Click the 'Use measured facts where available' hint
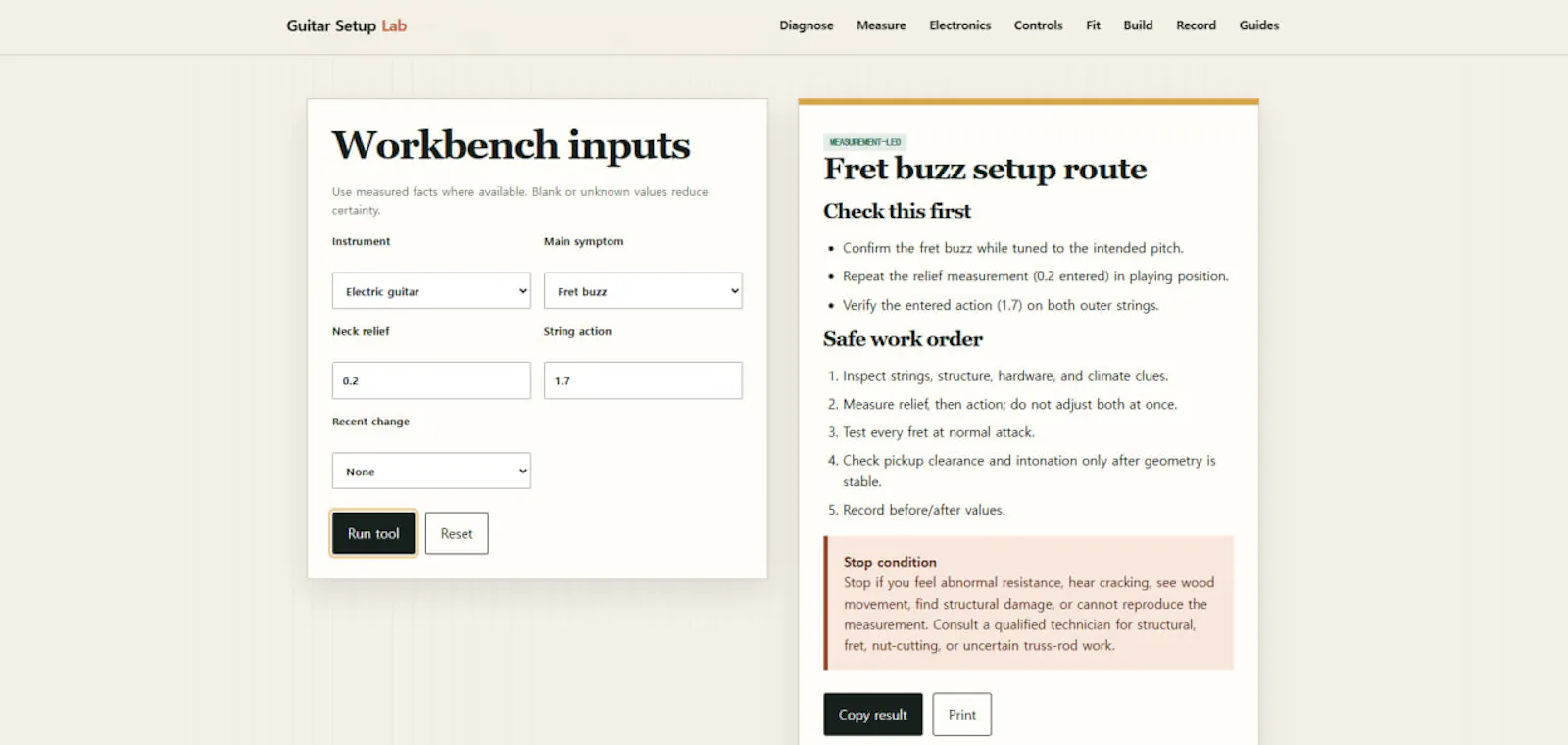 click(519, 201)
